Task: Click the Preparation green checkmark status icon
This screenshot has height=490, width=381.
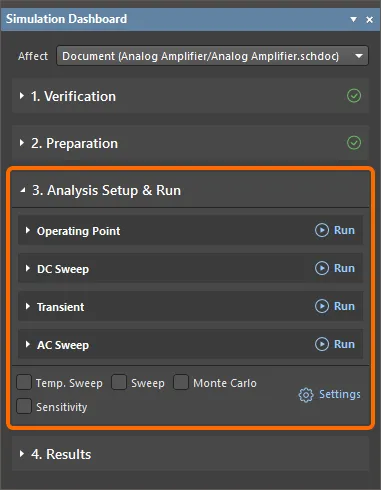Action: [x=354, y=143]
